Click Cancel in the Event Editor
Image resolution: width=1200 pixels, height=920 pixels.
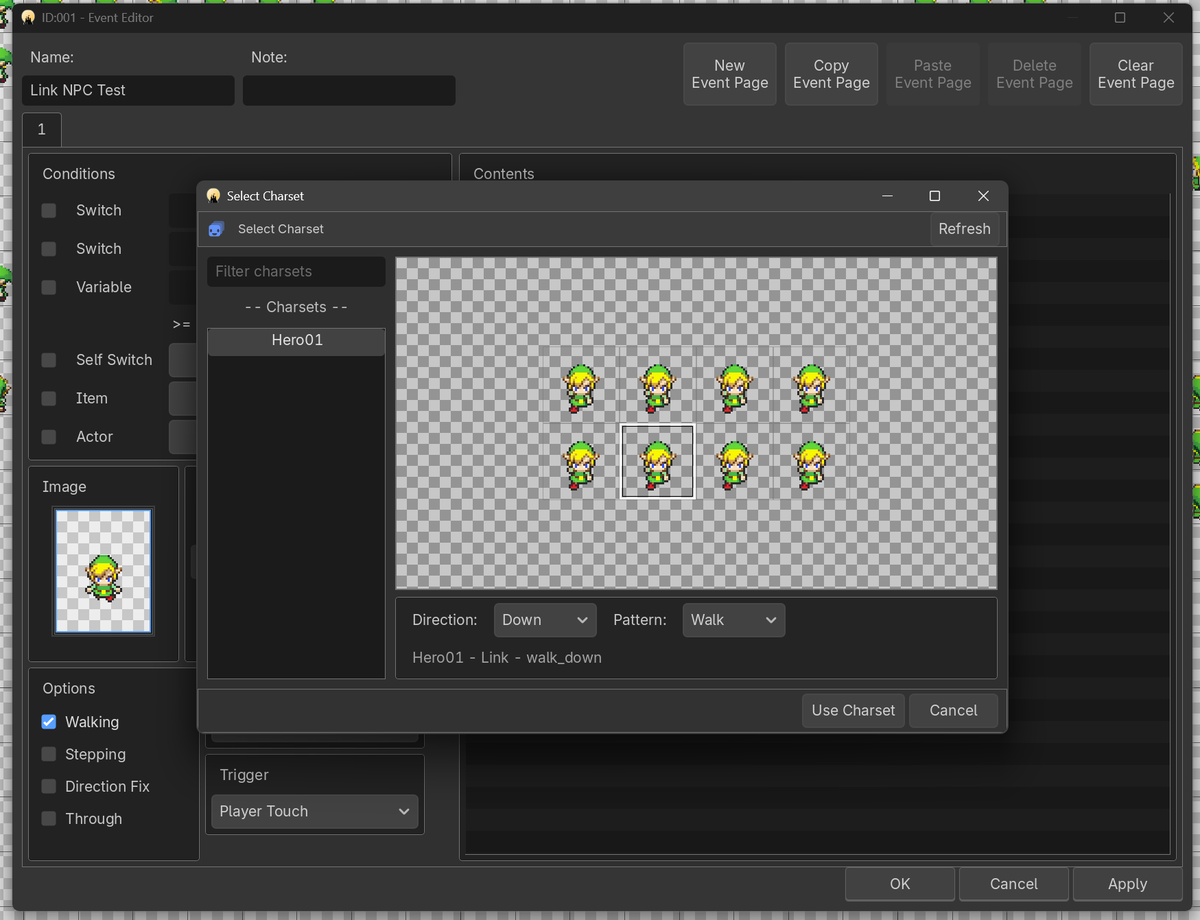[1014, 884]
